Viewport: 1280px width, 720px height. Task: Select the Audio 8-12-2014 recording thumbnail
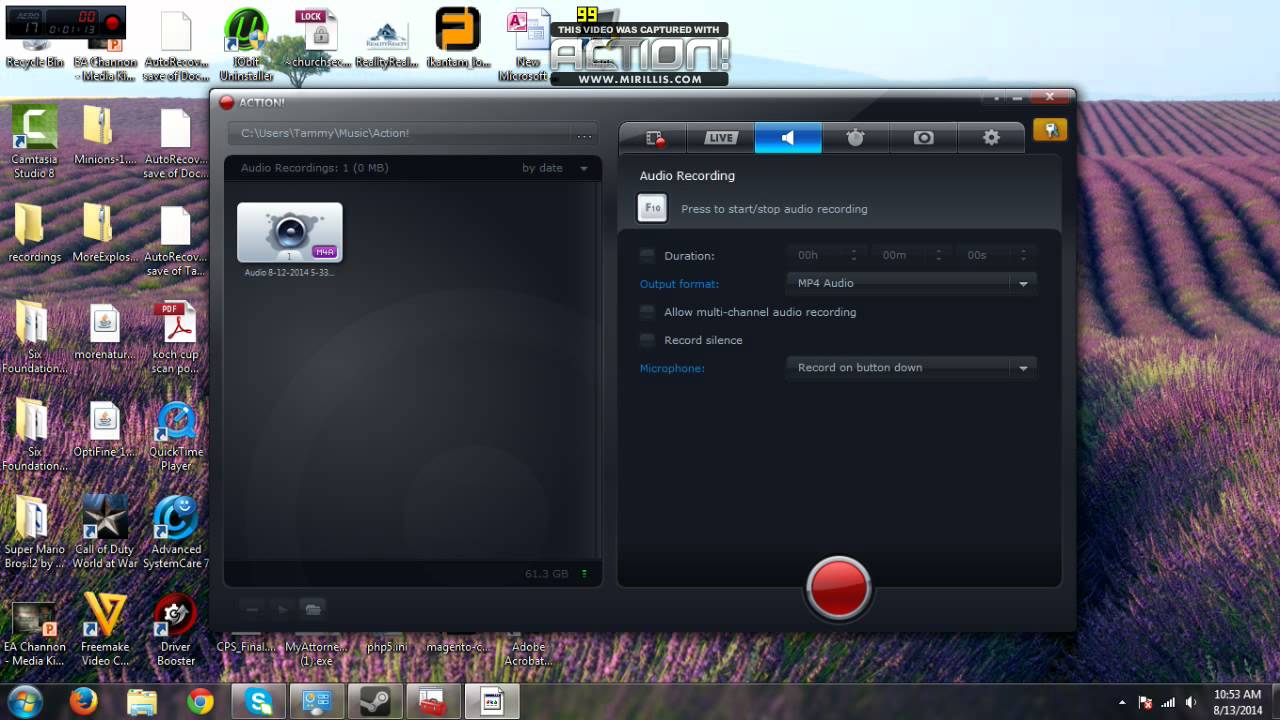coord(289,233)
